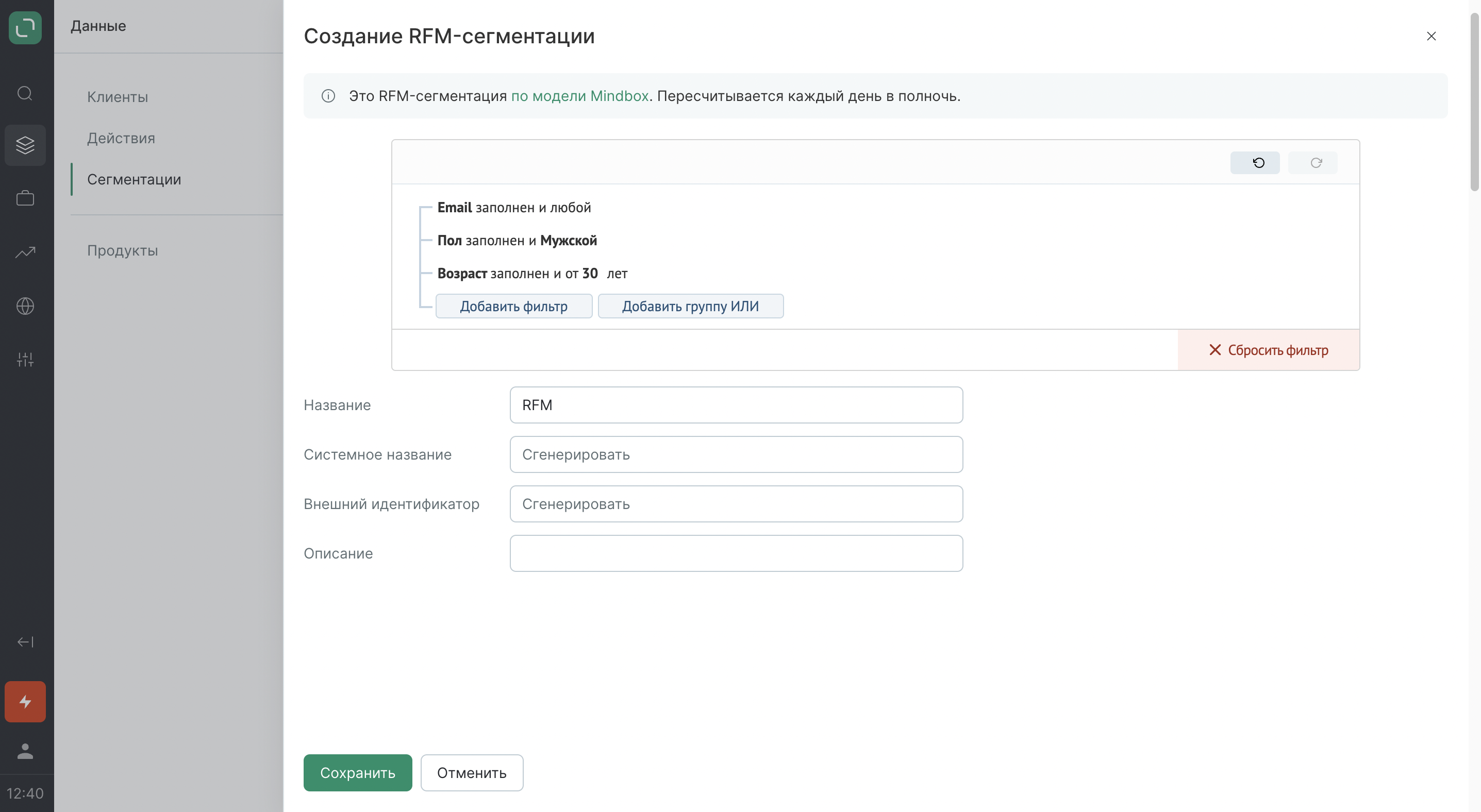Click the globe icon in sidebar
The image size is (1481, 812).
25,306
